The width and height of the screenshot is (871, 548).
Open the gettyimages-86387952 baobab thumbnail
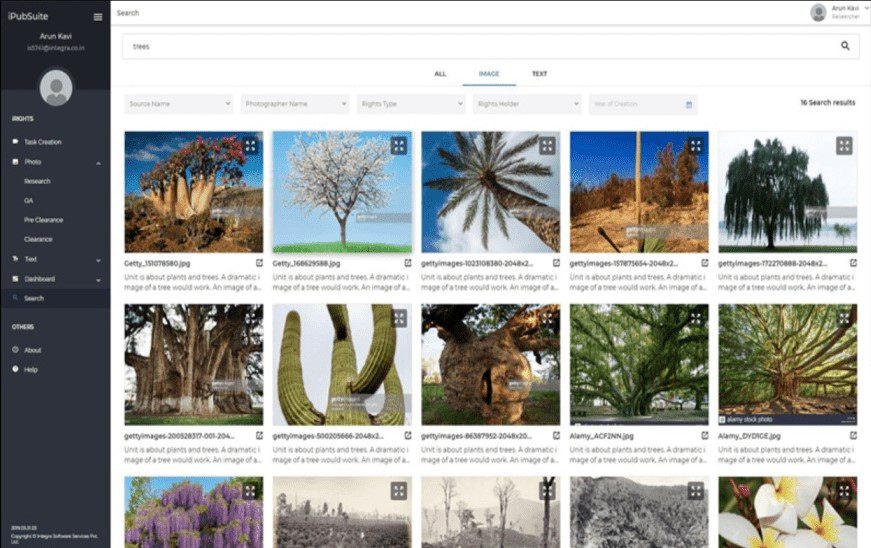[x=490, y=364]
